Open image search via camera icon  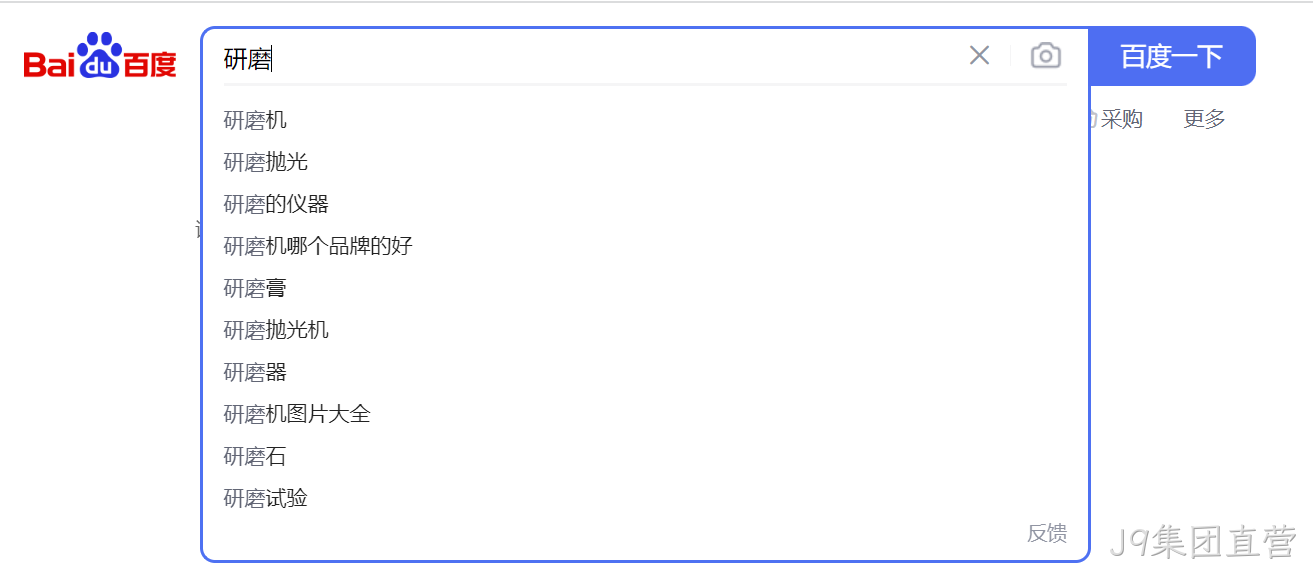coord(1046,56)
